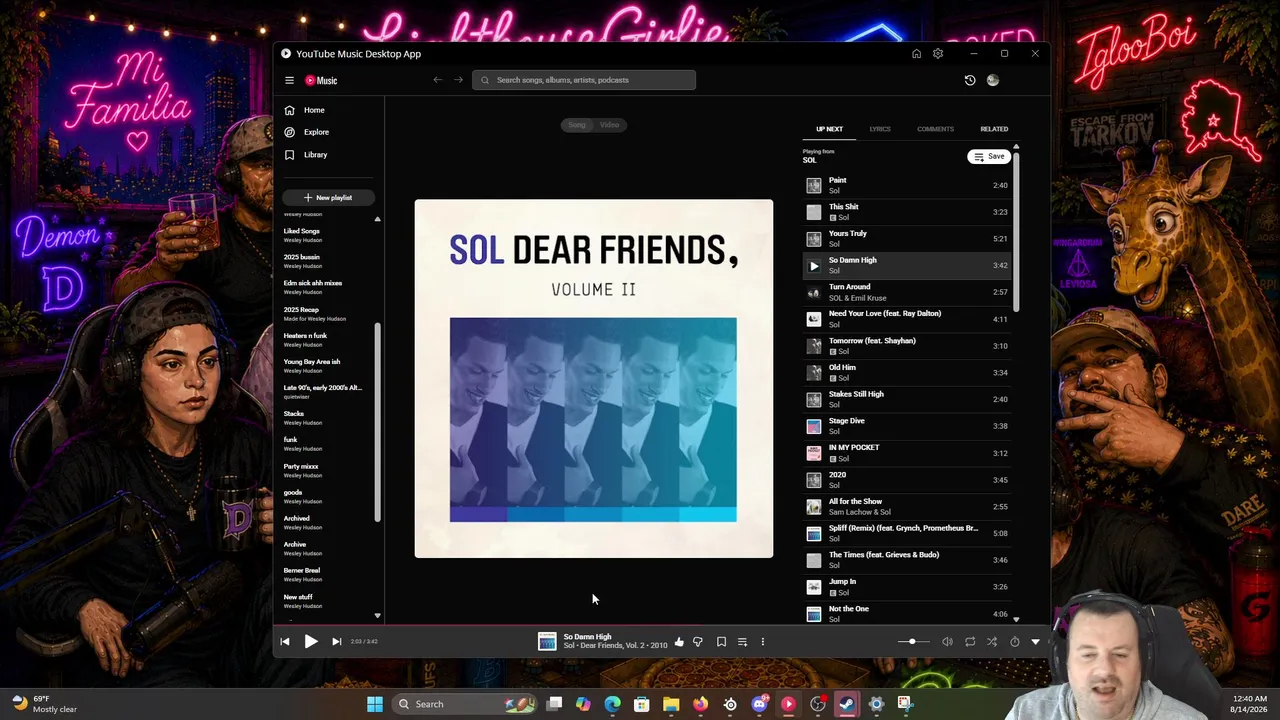Play Paint from the queue
This screenshot has width=1280, height=720.
click(906, 185)
